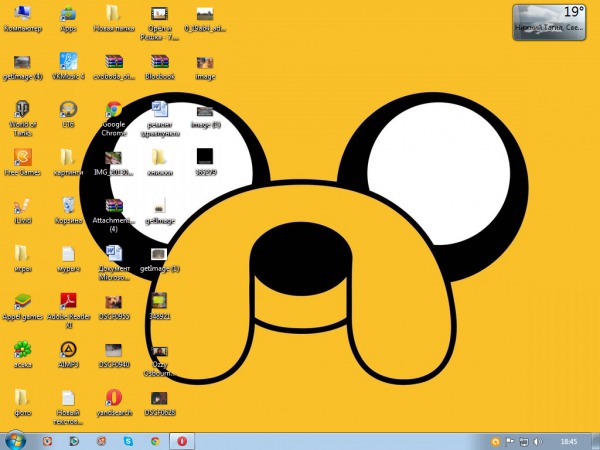This screenshot has width=600, height=450.
Task: Open the volume speaker tray icon
Action: tap(538, 442)
